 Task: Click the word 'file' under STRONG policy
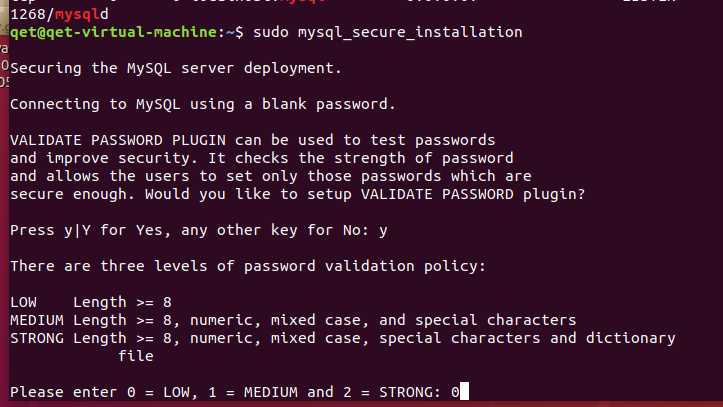click(x=135, y=356)
